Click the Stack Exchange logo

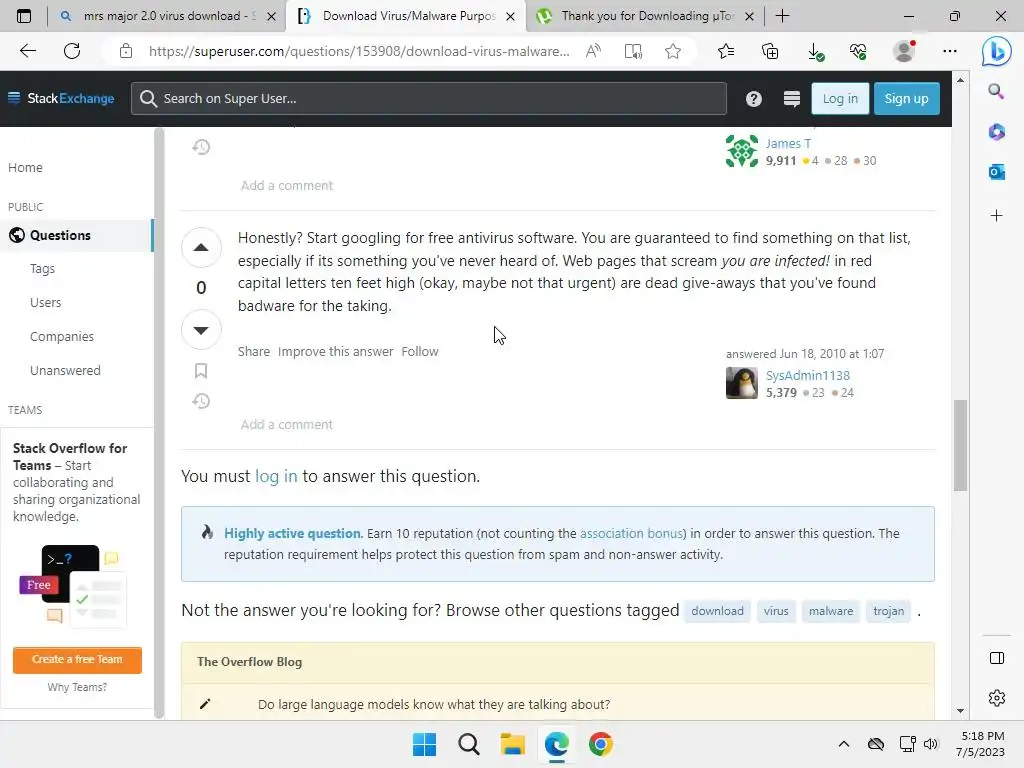[61, 99]
